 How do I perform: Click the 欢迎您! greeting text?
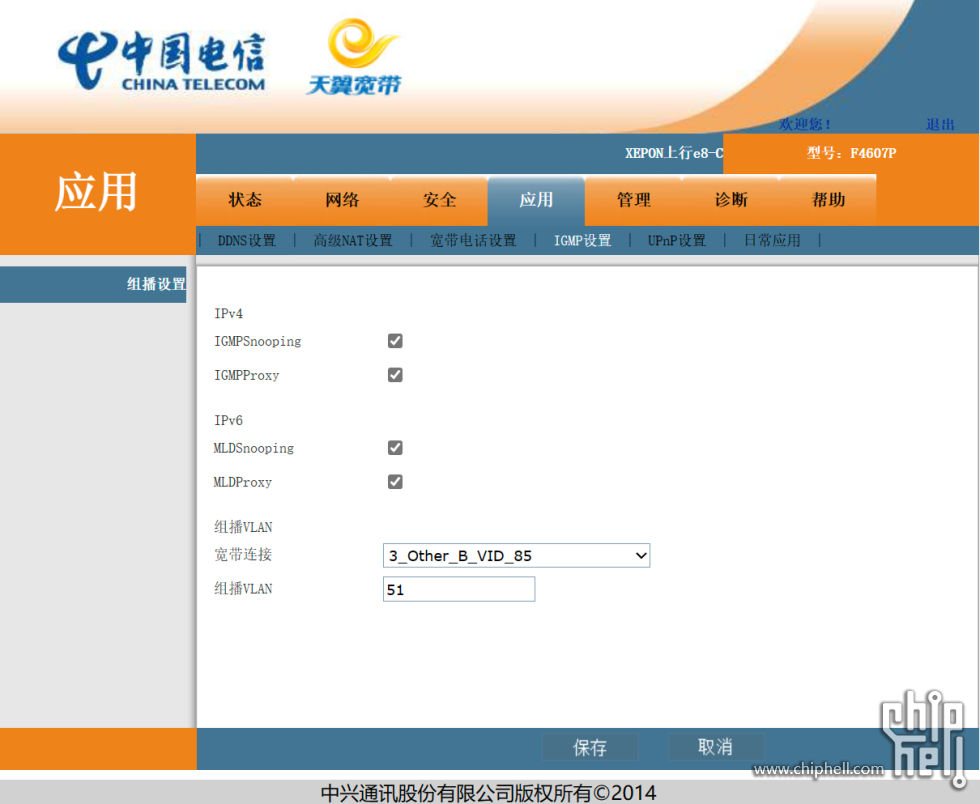point(805,124)
